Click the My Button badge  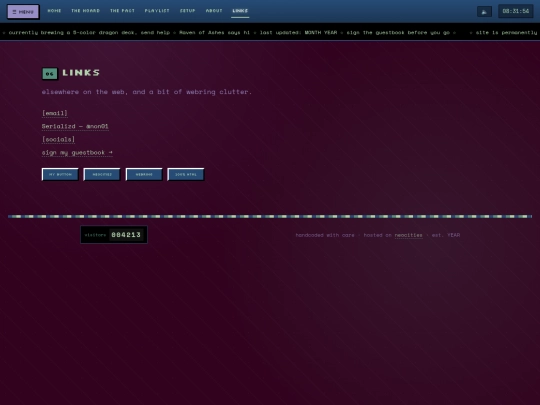tap(60, 174)
